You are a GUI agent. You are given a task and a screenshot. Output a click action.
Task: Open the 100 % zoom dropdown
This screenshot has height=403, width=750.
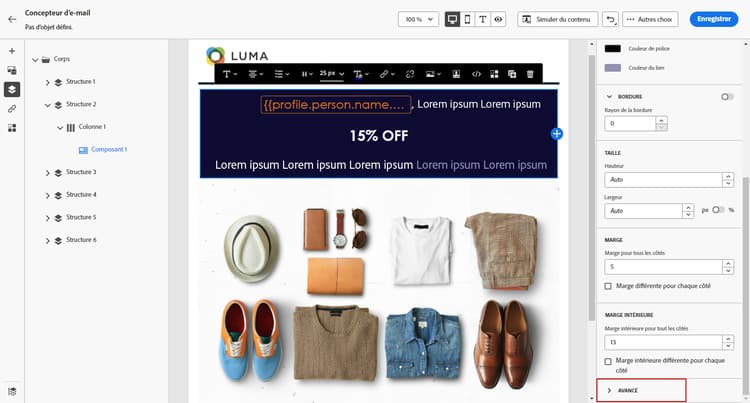point(419,19)
